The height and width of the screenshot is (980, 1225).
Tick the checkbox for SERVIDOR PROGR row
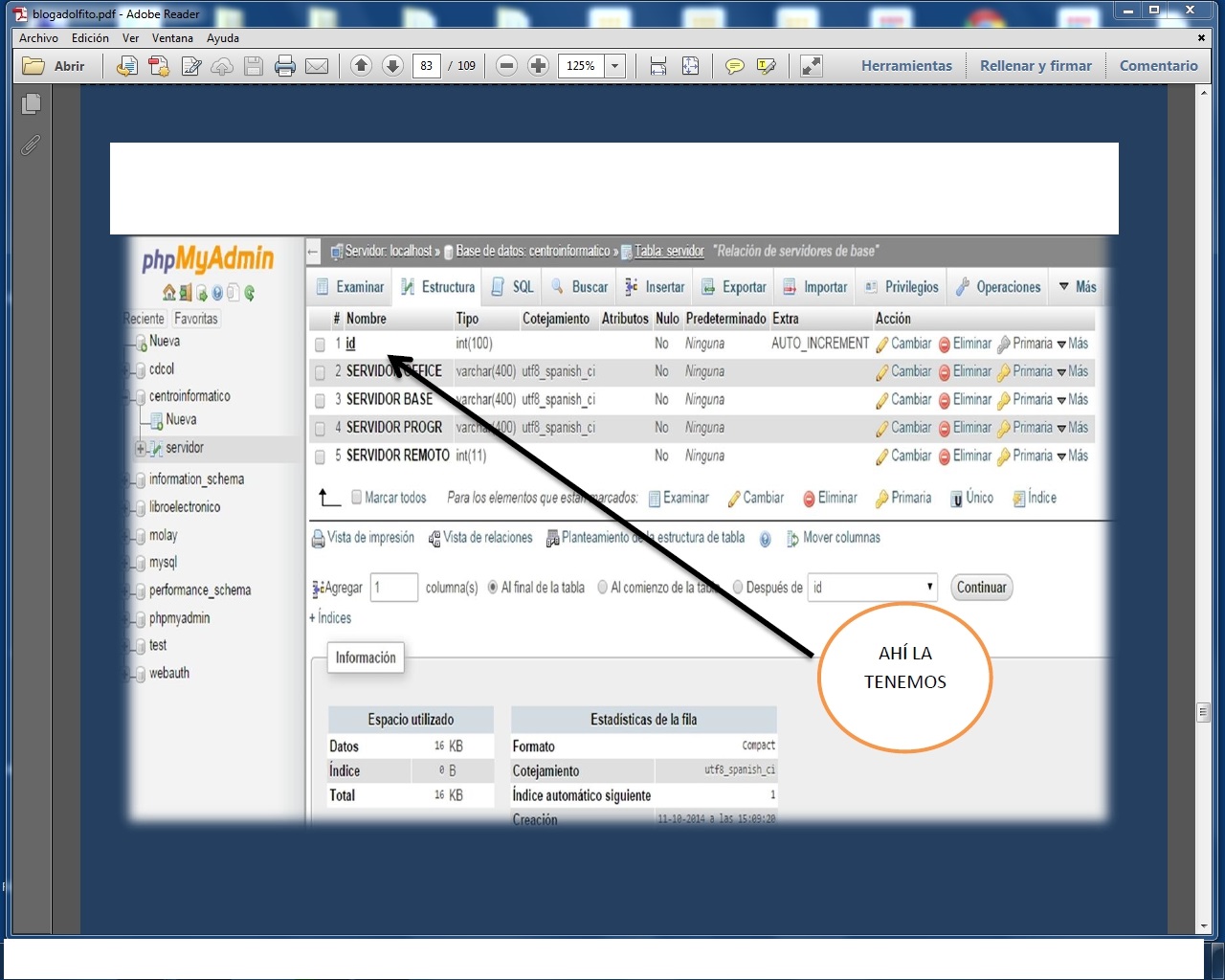pyautogui.click(x=321, y=429)
